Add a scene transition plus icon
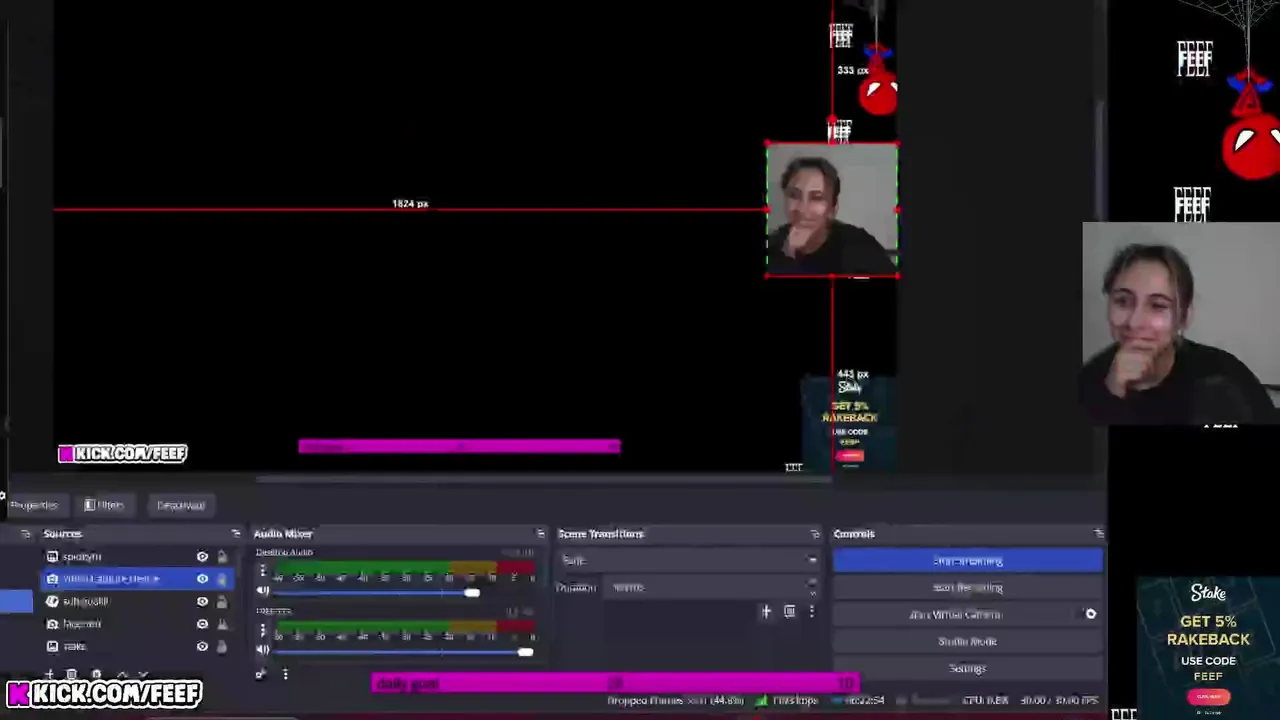1280x720 pixels. point(766,611)
